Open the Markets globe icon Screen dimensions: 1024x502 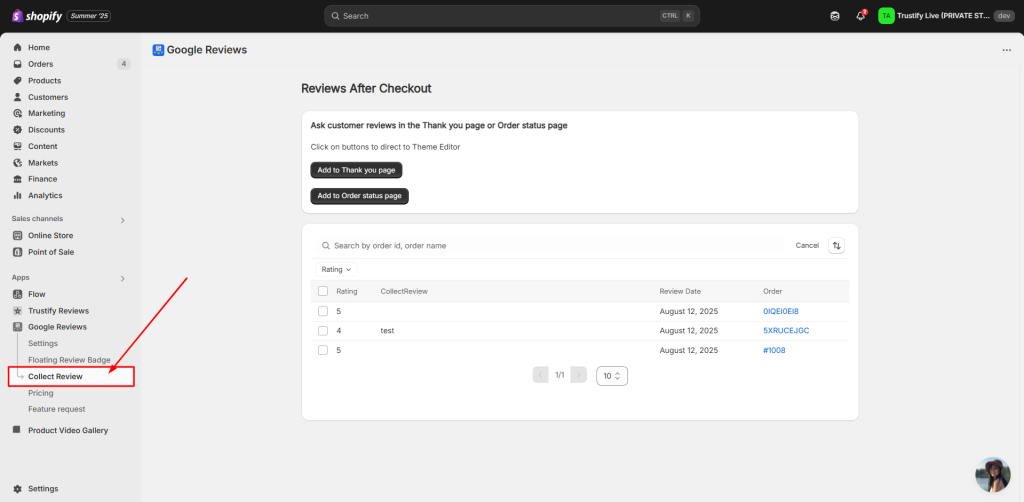tap(18, 163)
